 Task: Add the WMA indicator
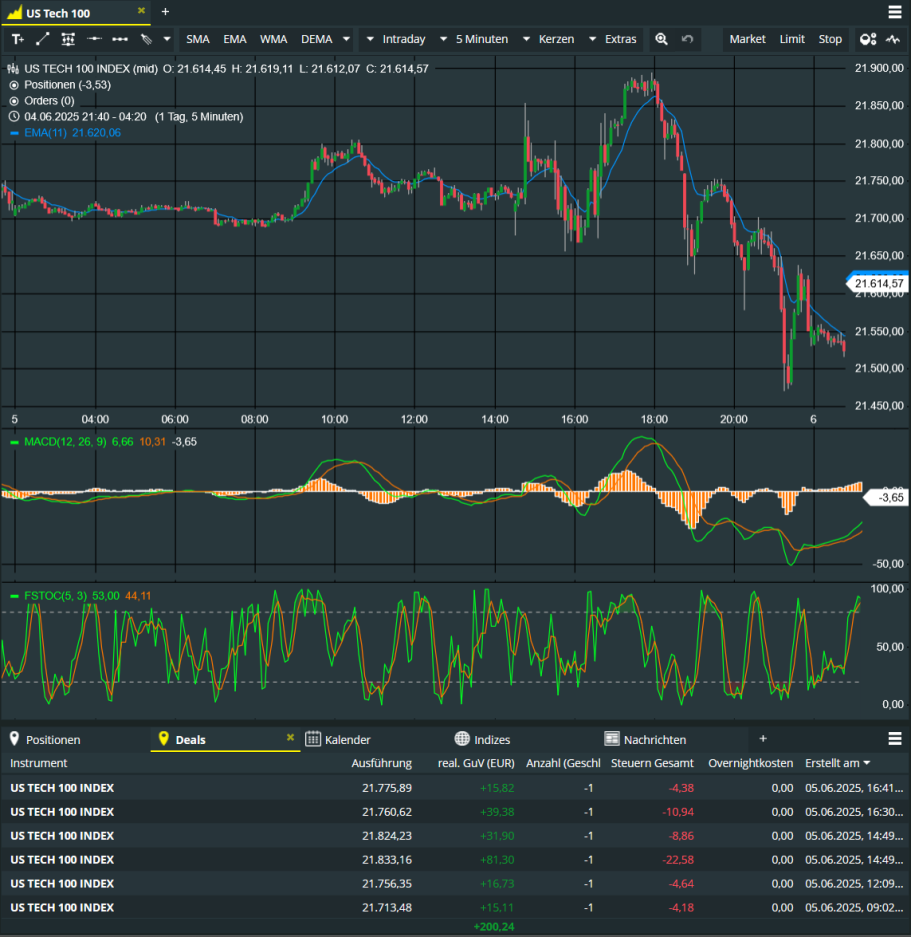273,39
